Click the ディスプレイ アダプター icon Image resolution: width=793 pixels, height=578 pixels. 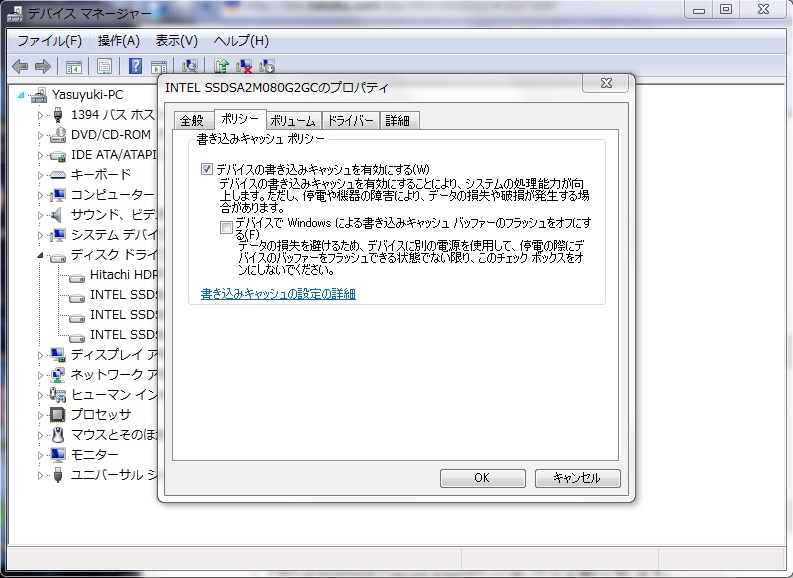click(58, 355)
